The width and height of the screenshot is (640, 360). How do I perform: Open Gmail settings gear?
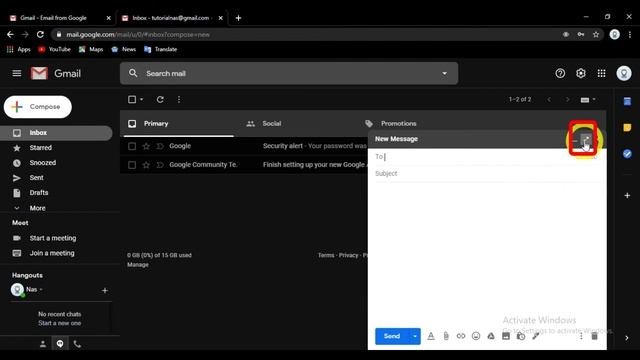coord(581,73)
